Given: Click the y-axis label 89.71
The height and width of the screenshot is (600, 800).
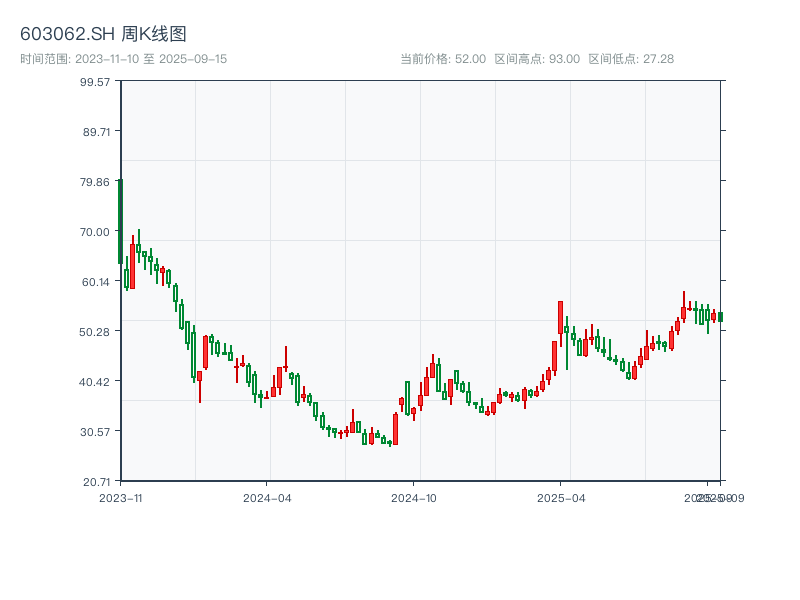Looking at the screenshot, I should click(x=96, y=132).
